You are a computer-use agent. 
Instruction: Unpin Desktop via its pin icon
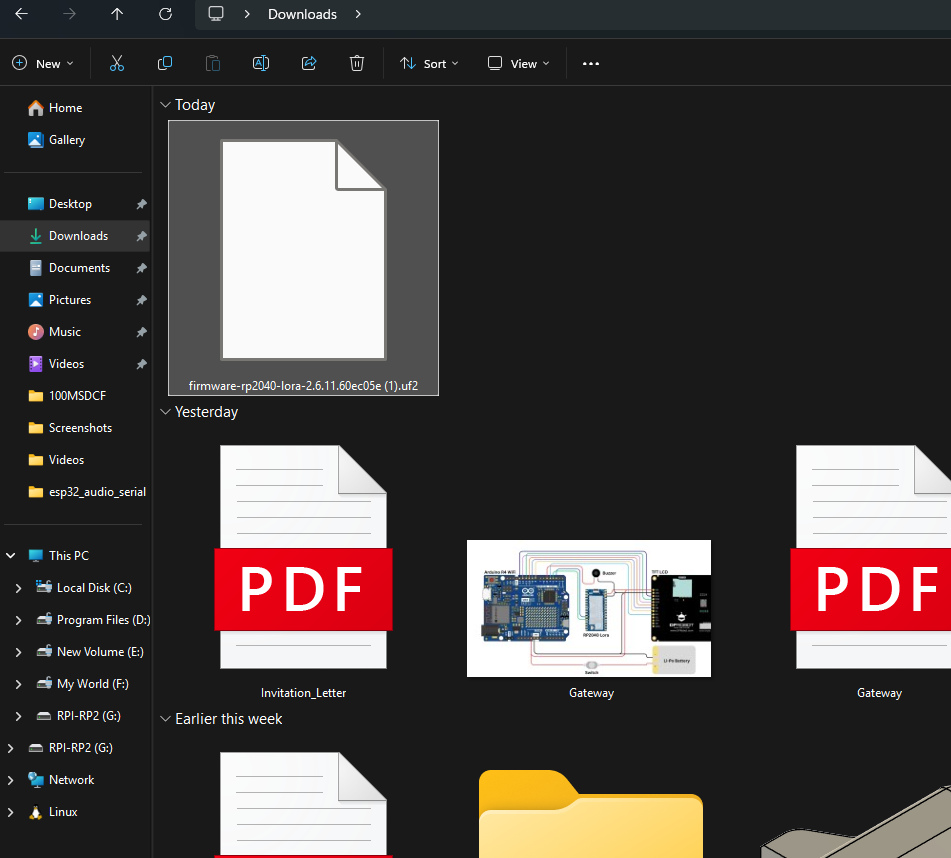(142, 204)
